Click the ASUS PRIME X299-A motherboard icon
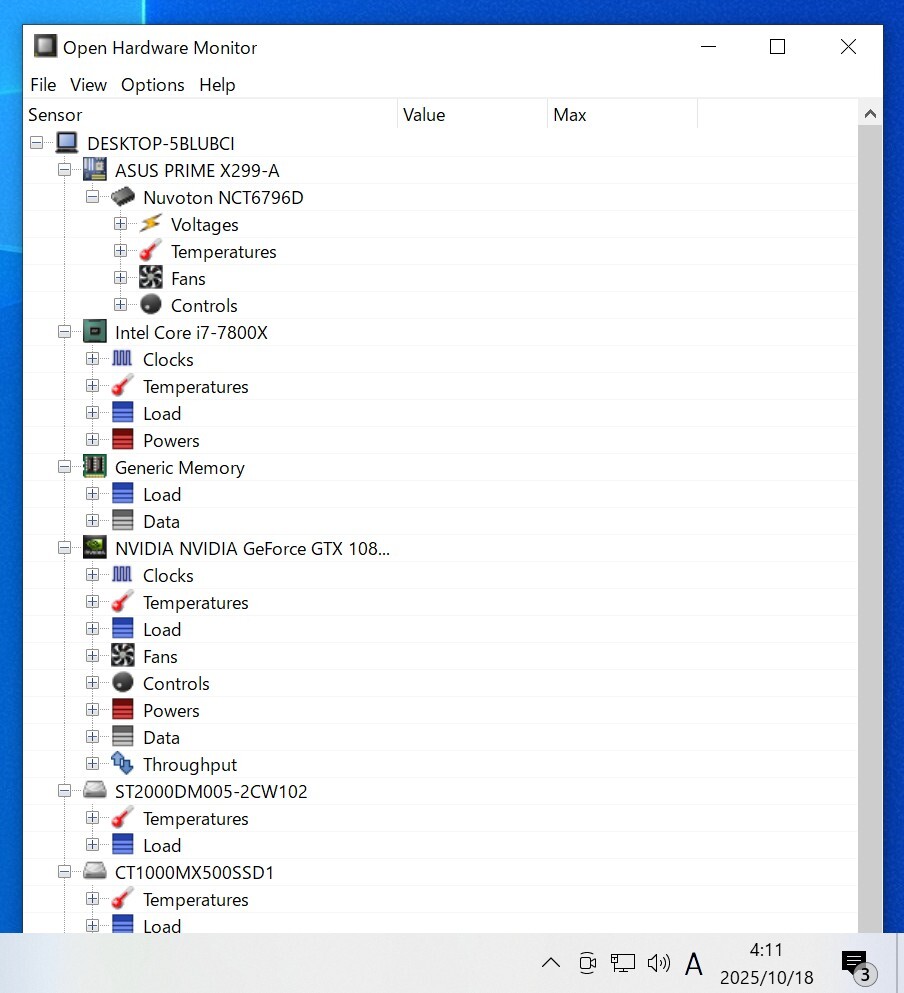Screen dimensions: 904x993 [94, 170]
